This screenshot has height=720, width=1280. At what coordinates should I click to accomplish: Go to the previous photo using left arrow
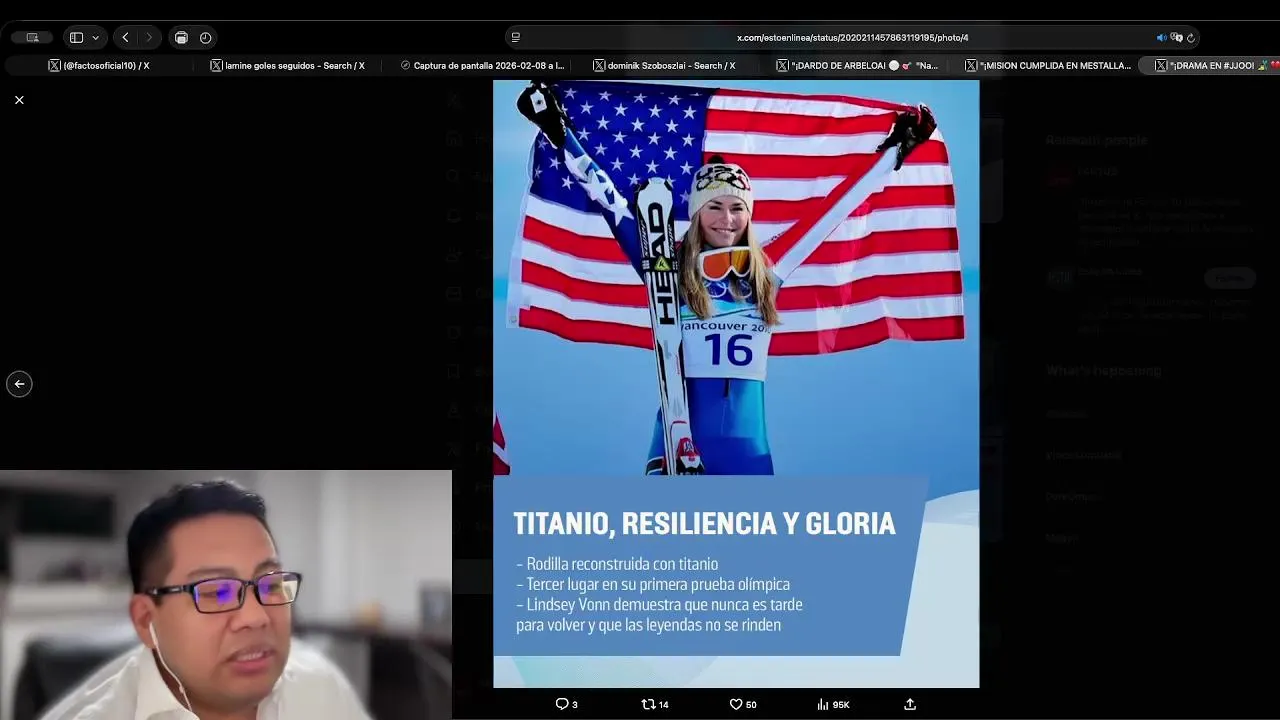click(19, 384)
